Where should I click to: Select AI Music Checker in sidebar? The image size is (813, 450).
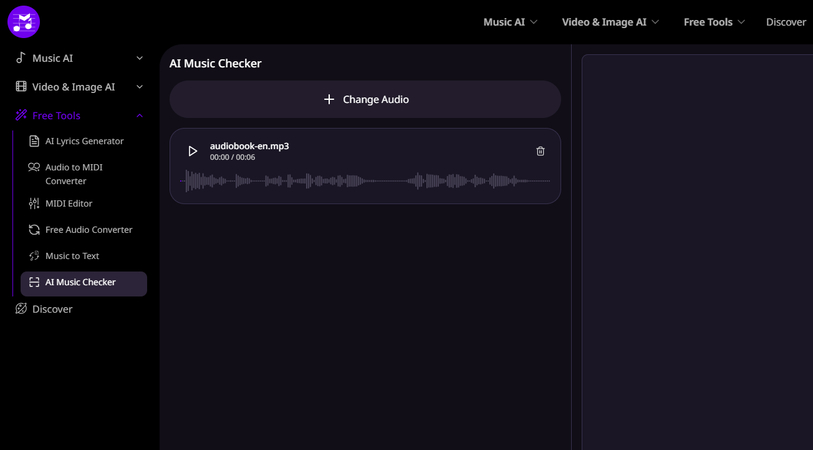pos(83,284)
